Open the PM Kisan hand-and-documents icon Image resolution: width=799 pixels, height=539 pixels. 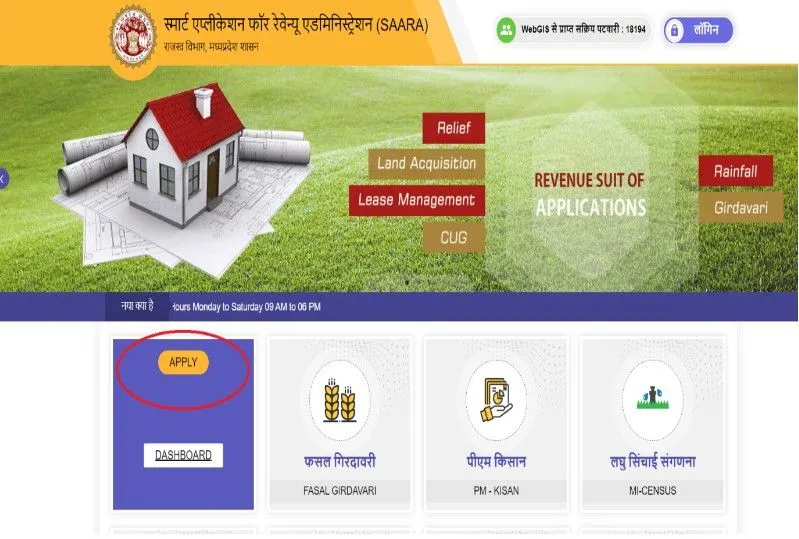496,400
